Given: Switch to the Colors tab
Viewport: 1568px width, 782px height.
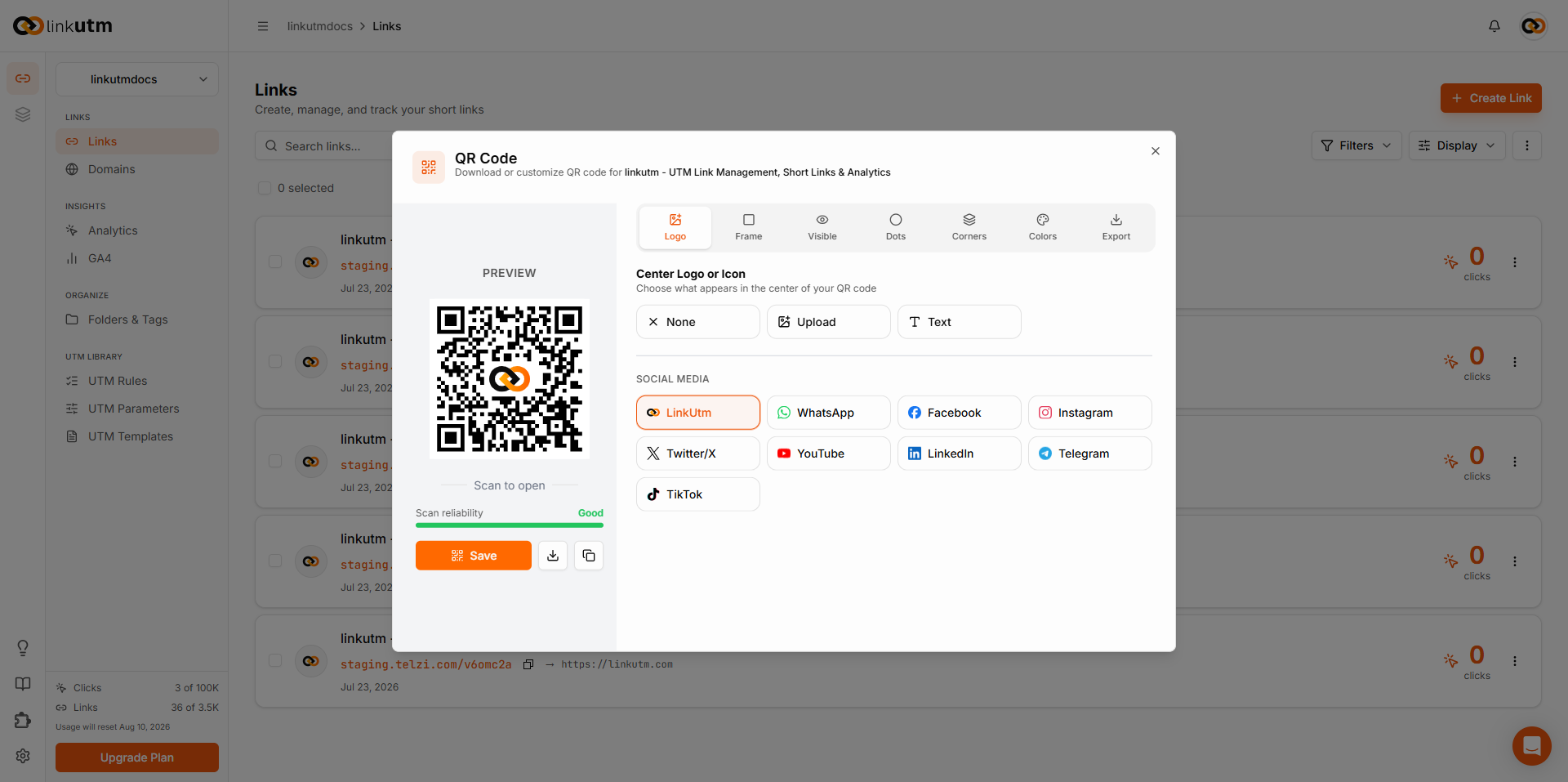Looking at the screenshot, I should coord(1043,227).
